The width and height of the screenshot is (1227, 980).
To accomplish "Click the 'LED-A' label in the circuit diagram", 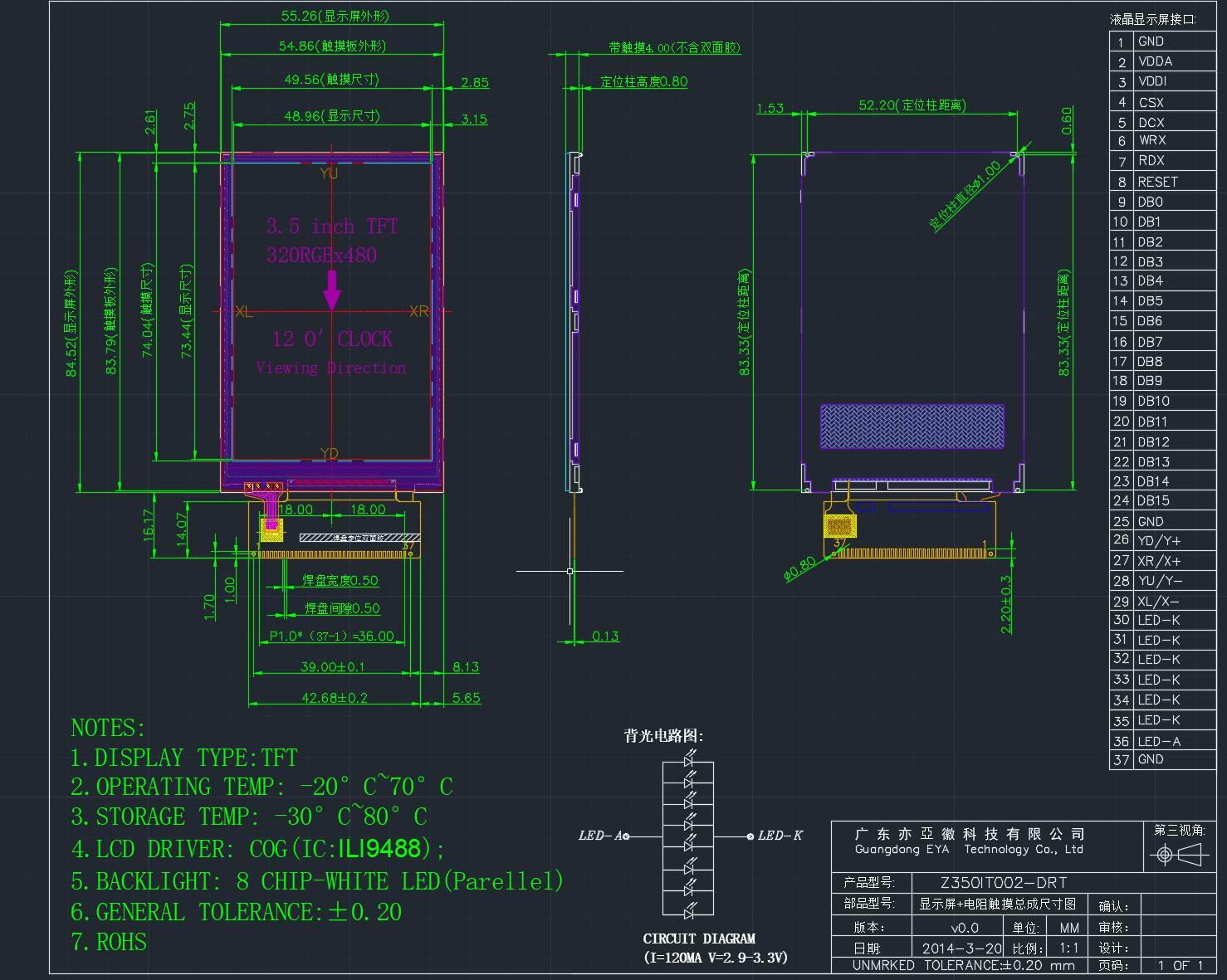I will pos(599,836).
